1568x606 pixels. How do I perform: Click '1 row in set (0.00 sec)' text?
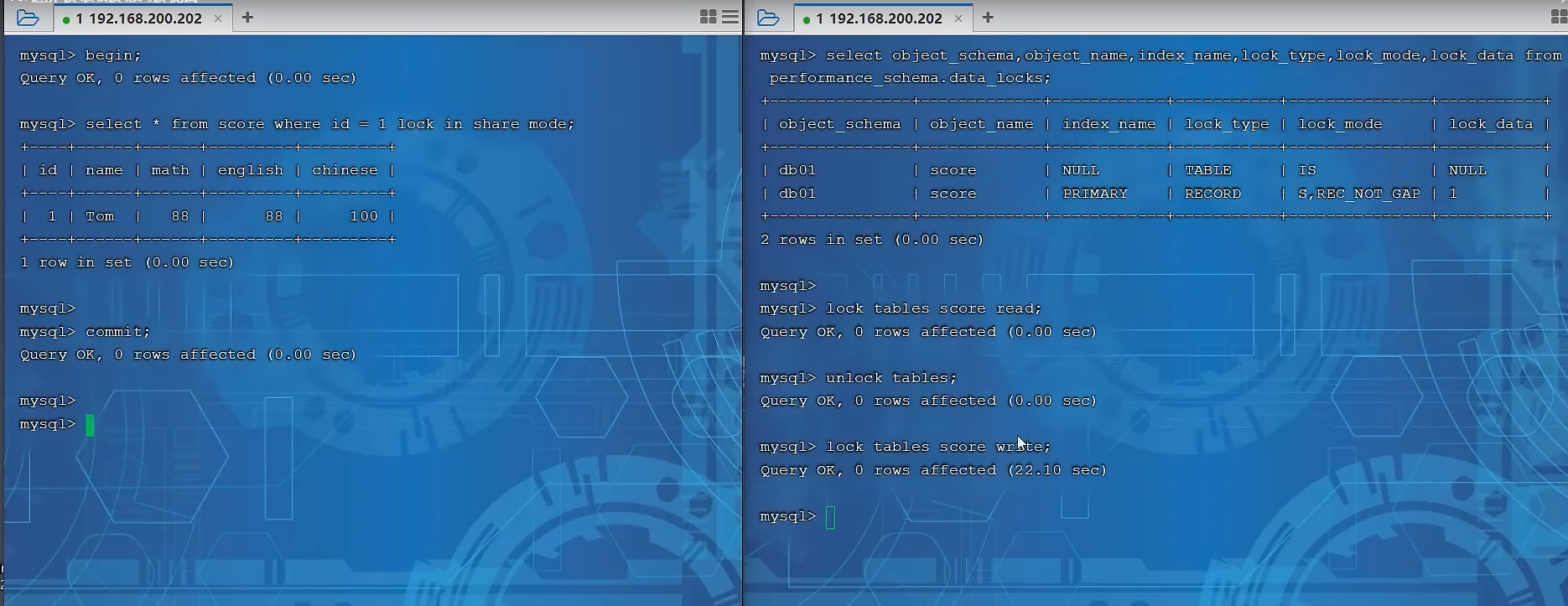coord(127,262)
